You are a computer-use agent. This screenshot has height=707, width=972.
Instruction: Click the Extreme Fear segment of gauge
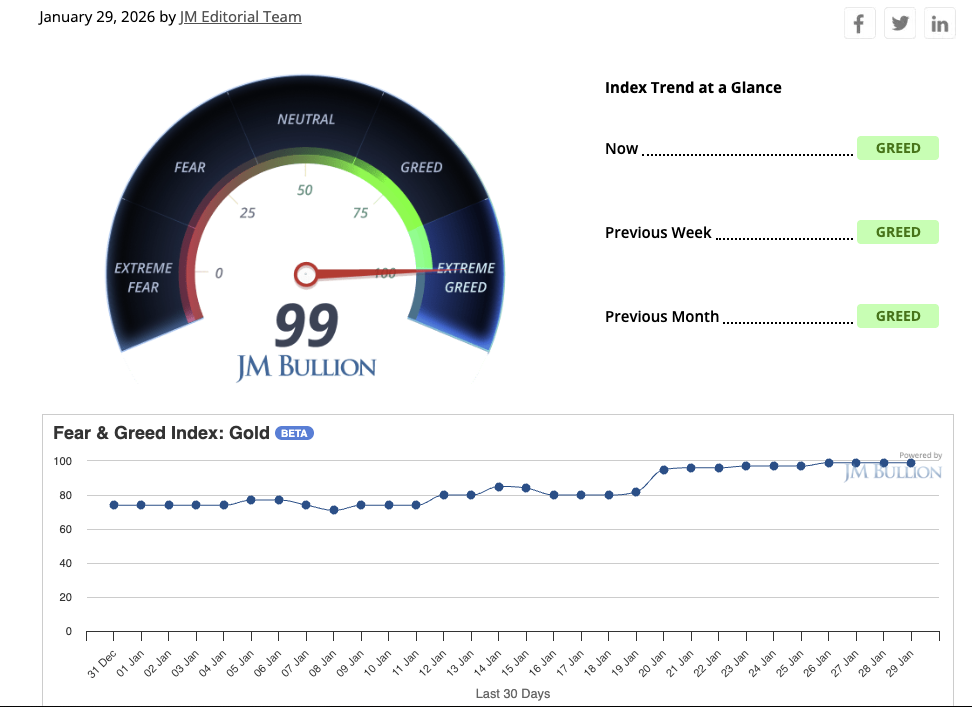[x=143, y=277]
